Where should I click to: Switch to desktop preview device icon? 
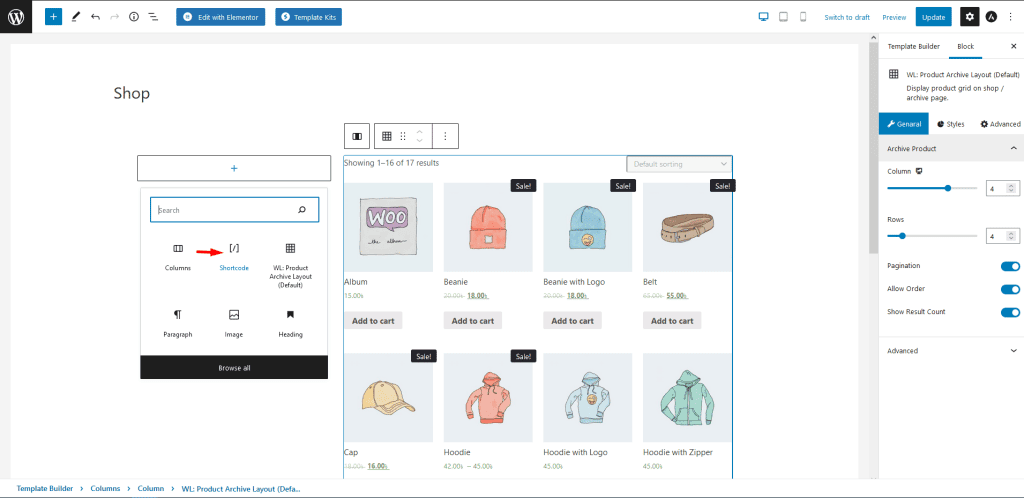[763, 17]
